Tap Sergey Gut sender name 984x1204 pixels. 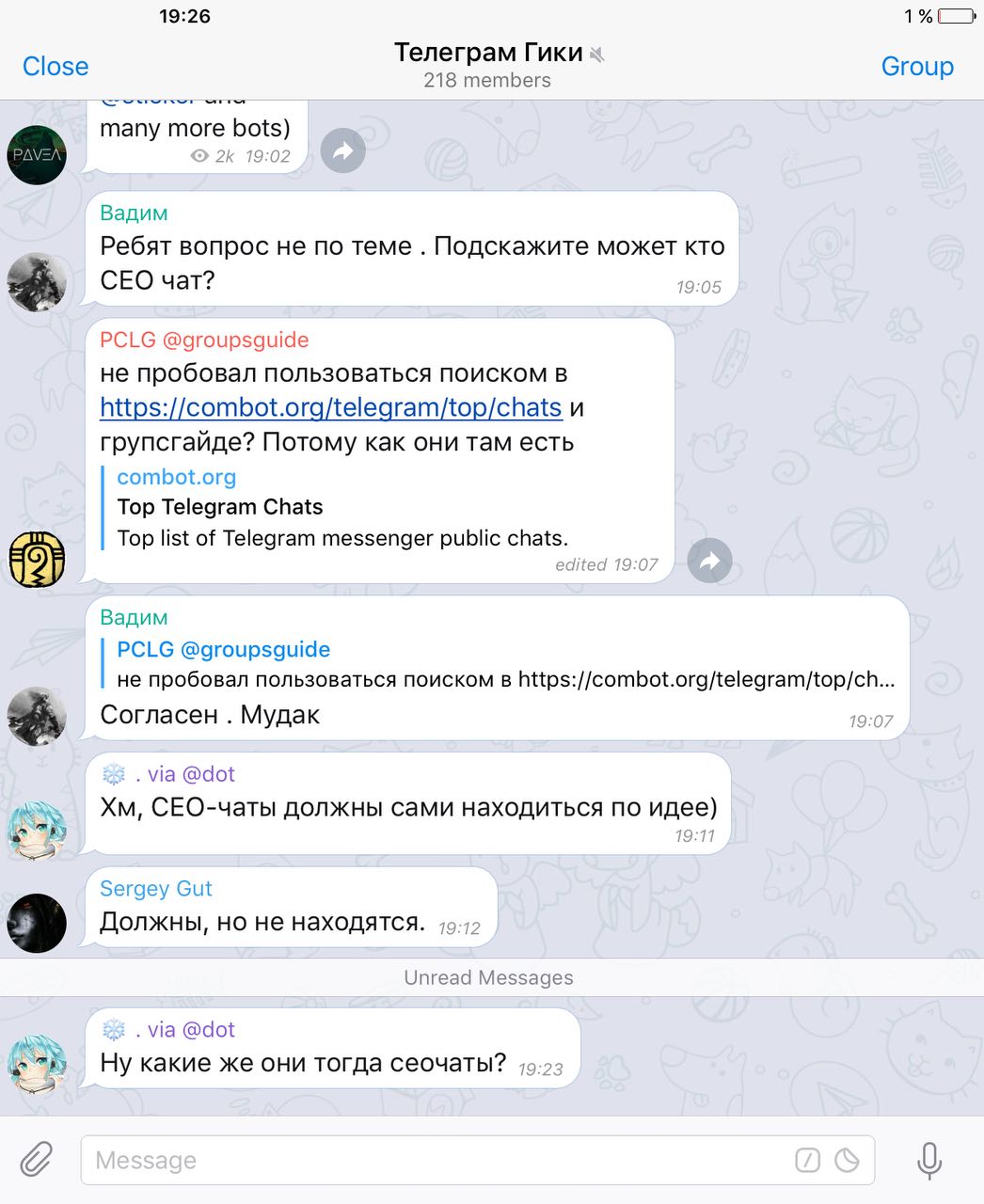[x=156, y=889]
